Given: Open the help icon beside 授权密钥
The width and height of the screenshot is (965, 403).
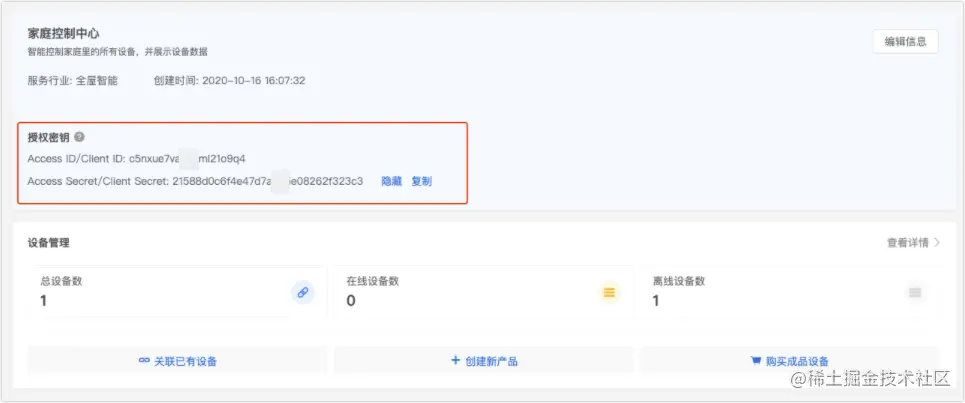Looking at the screenshot, I should pos(79,137).
